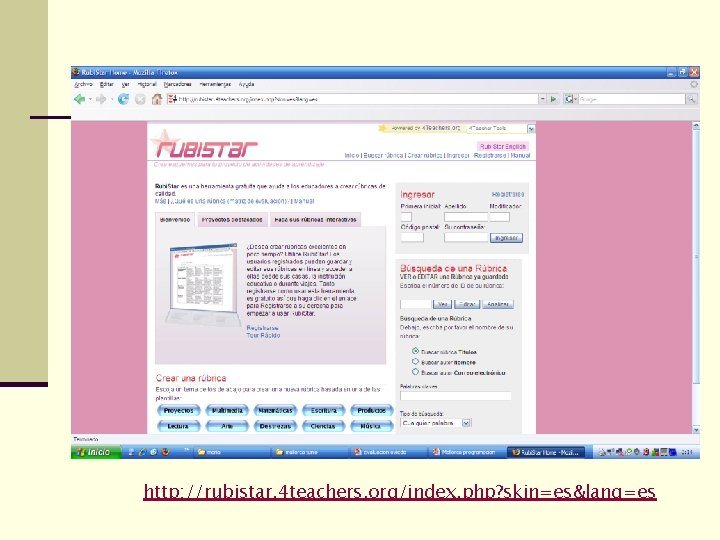Choose the Multimedia rubric category

[227, 410]
